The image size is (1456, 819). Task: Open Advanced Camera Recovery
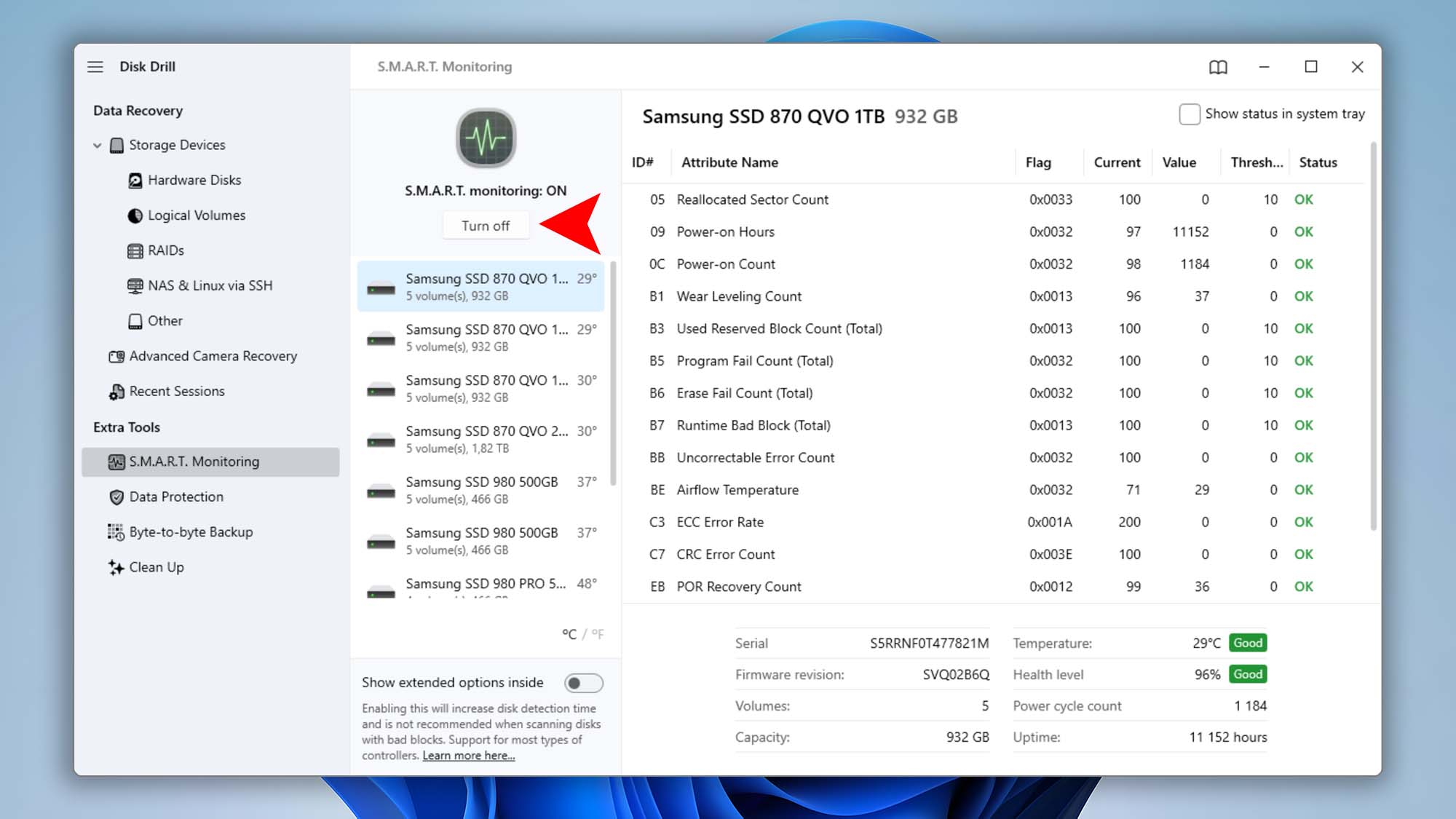pyautogui.click(x=213, y=356)
